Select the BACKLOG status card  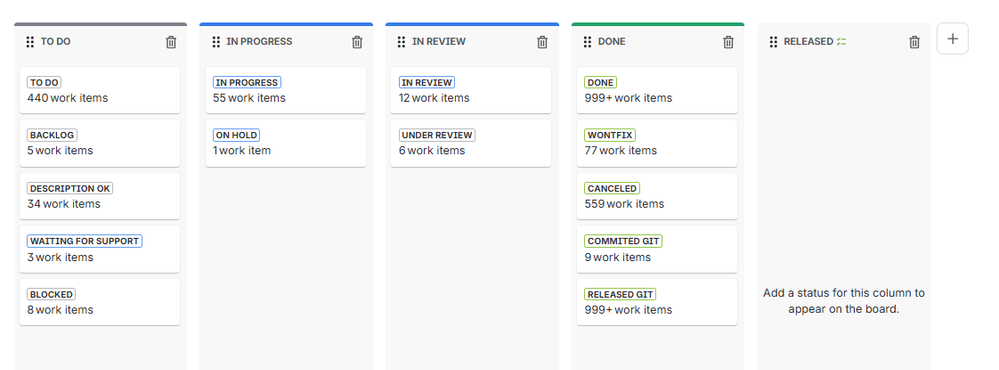coord(100,143)
